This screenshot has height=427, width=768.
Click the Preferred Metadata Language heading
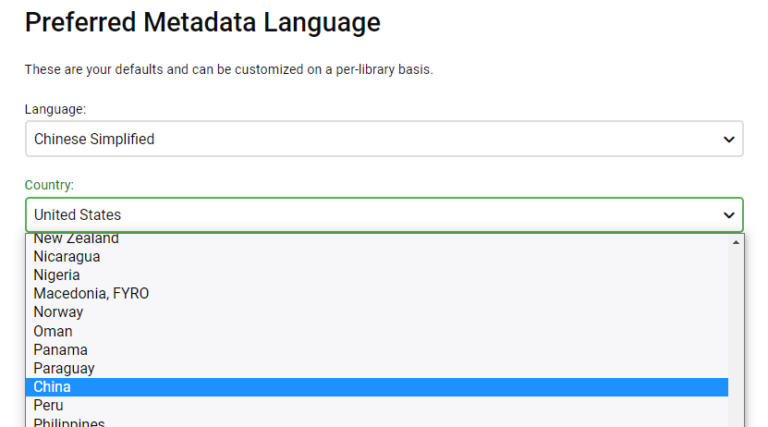pos(202,22)
